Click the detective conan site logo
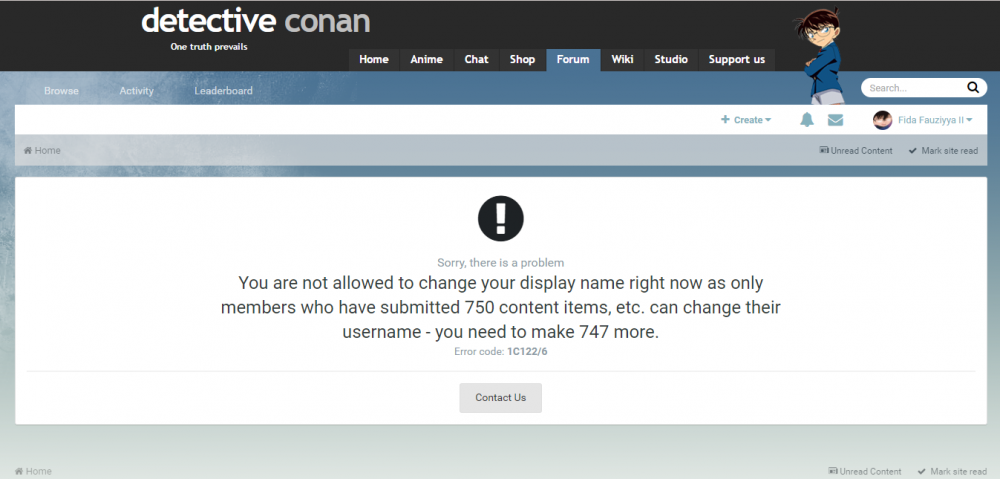The height and width of the screenshot is (479, 1000). point(255,22)
